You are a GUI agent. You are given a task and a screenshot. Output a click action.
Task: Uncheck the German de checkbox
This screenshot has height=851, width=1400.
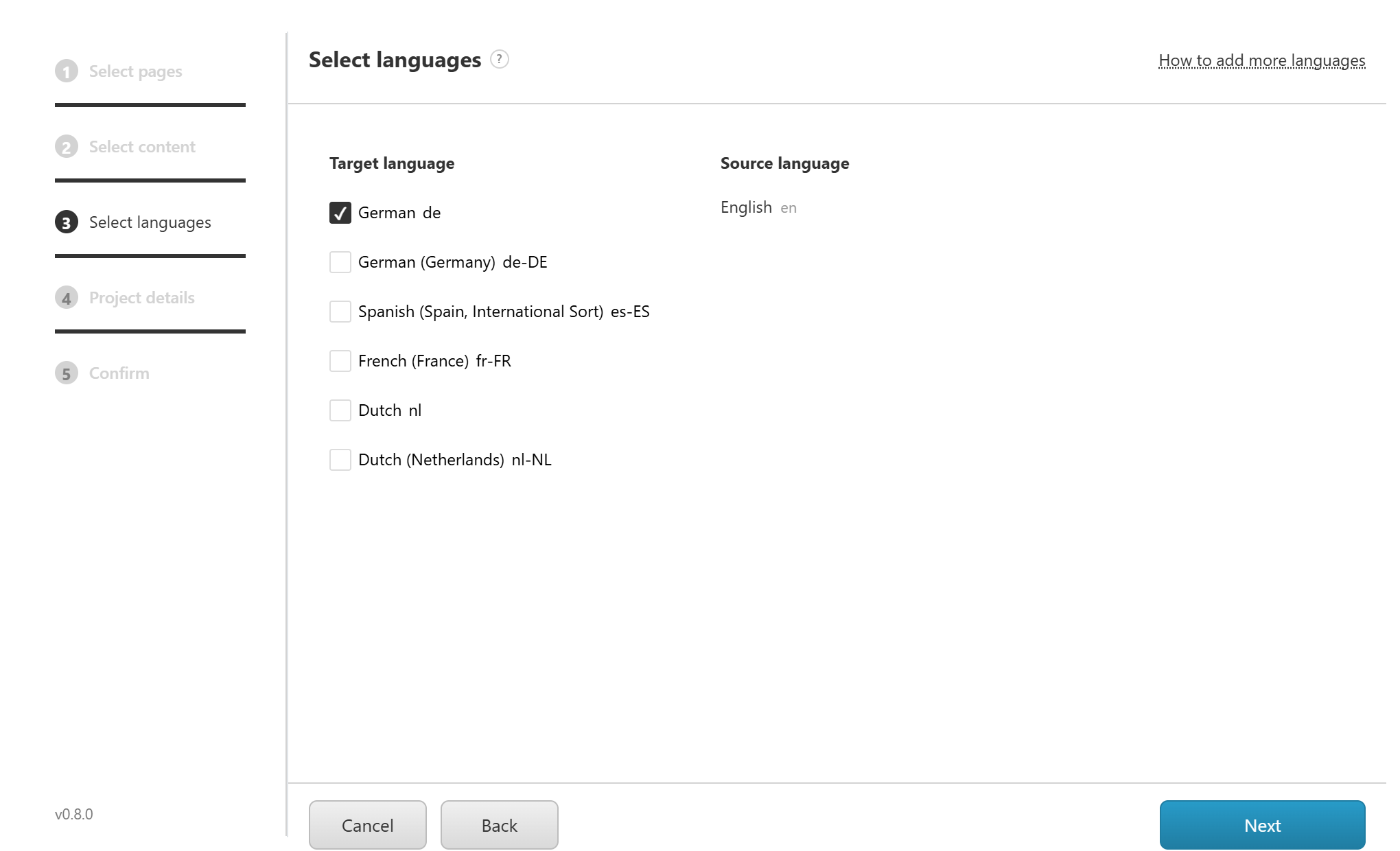340,213
